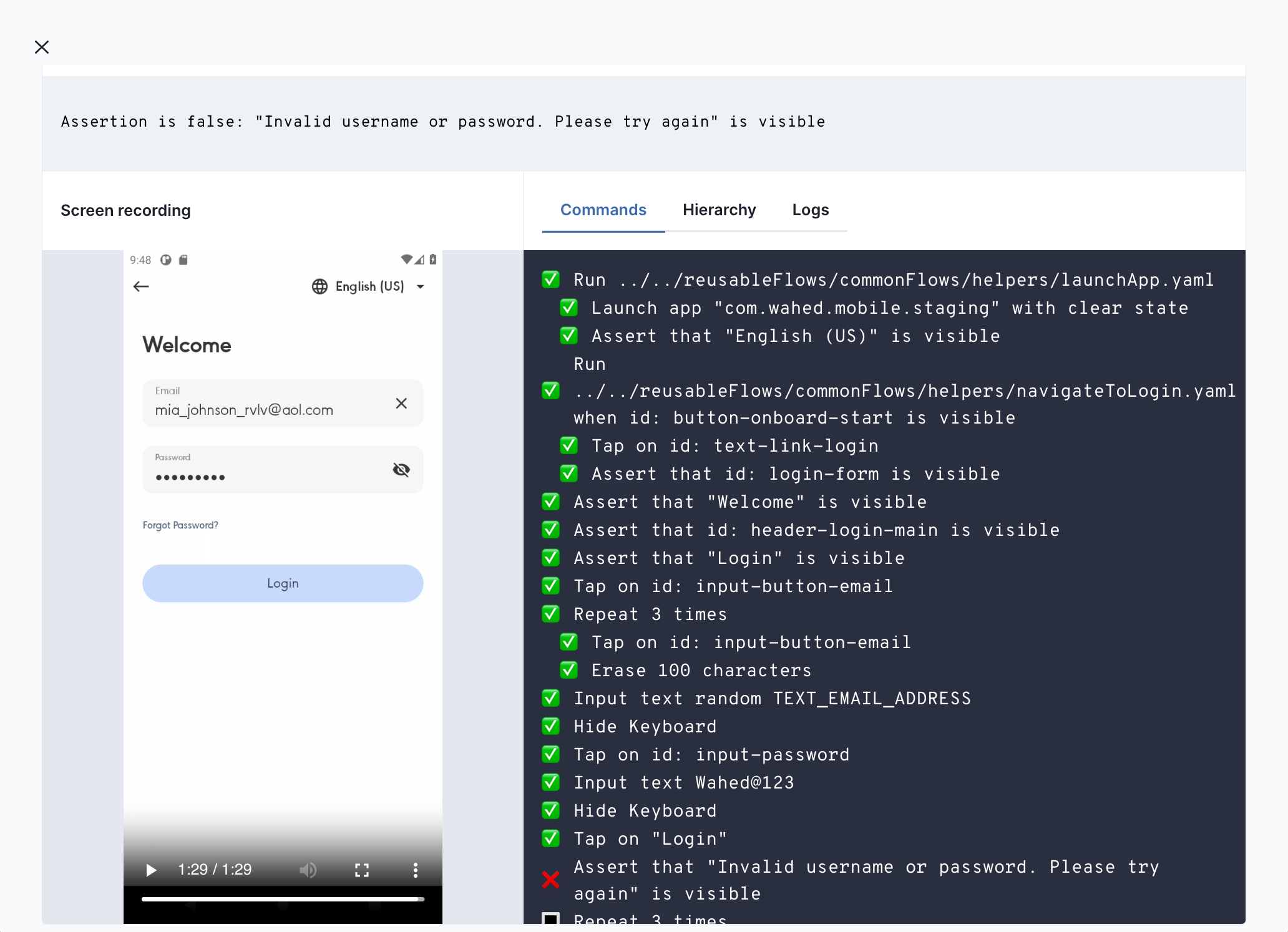Open English (US) language dropdown arrow
Viewport: 1288px width, 932px height.
click(x=421, y=287)
